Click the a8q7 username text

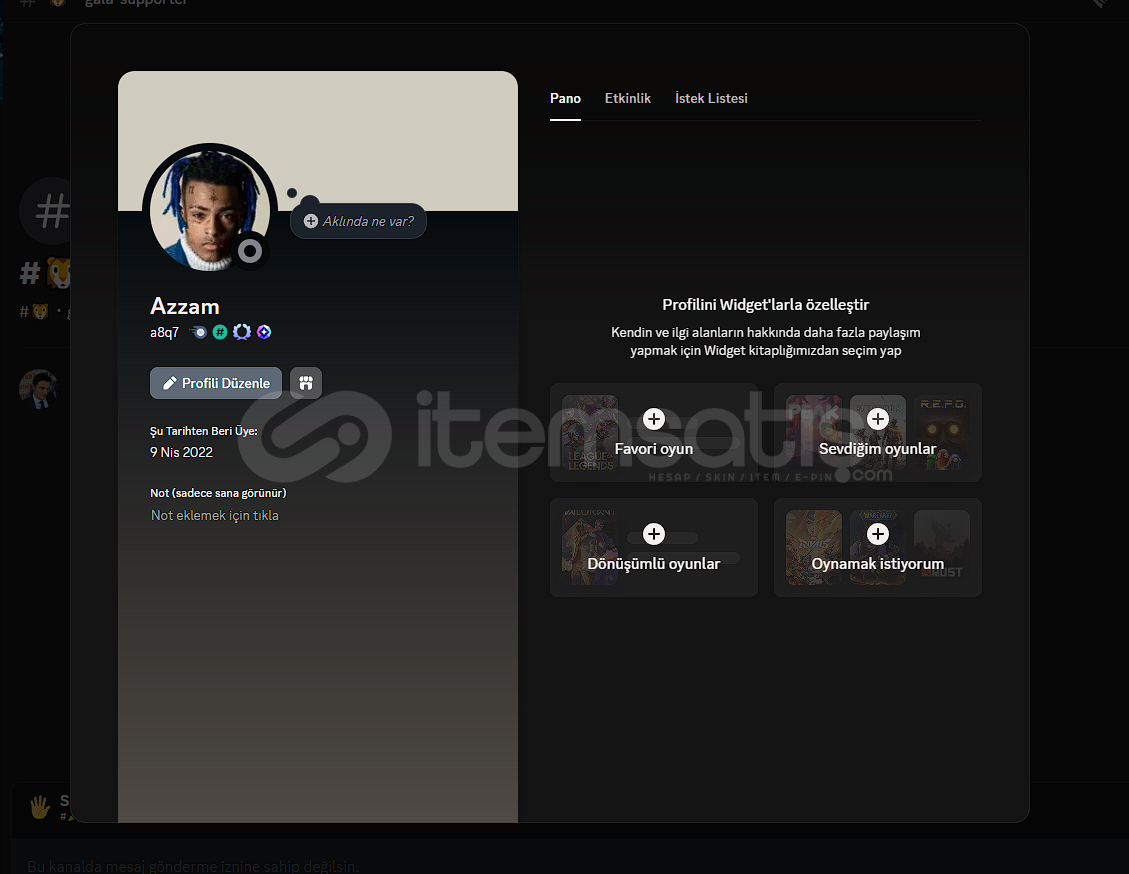point(164,332)
